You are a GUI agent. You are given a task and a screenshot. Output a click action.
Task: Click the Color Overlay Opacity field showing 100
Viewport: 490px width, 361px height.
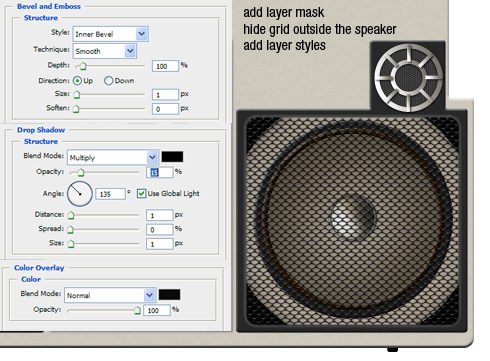[157, 310]
